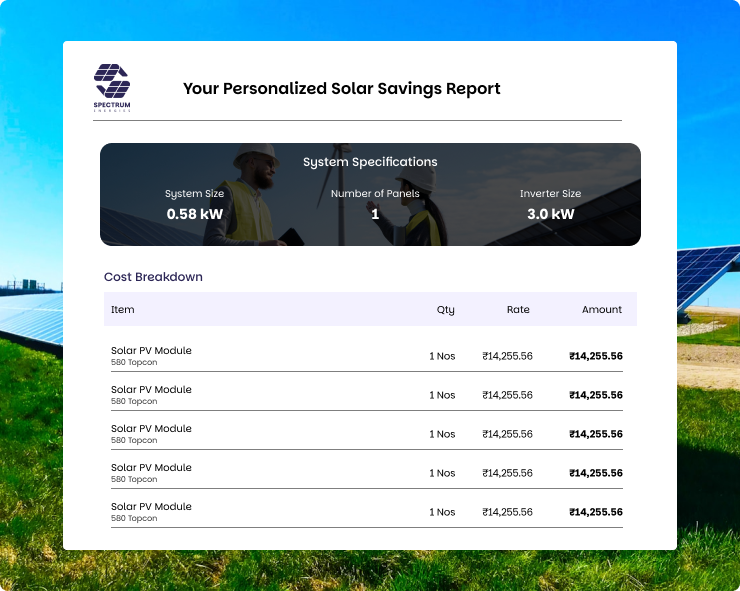
Task: Click the Item column header
Action: click(x=122, y=310)
